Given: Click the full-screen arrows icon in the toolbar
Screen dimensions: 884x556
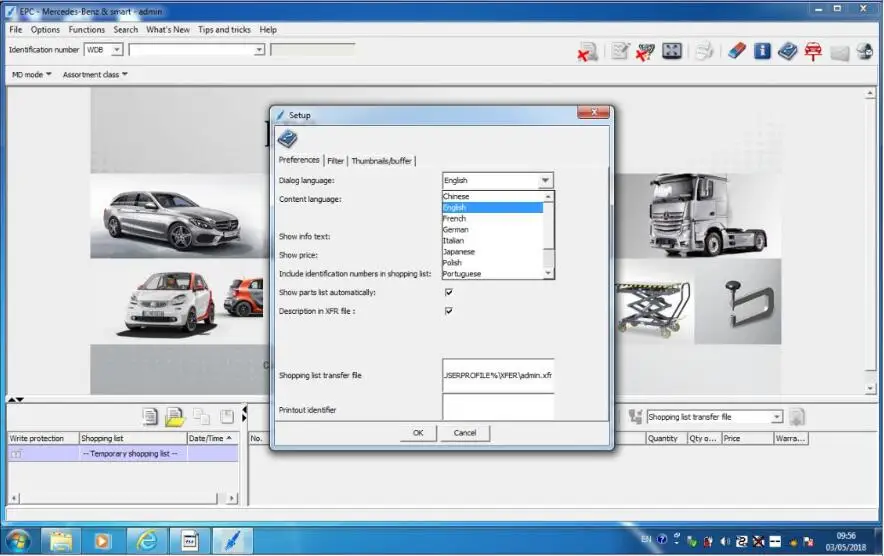Looking at the screenshot, I should click(672, 51).
